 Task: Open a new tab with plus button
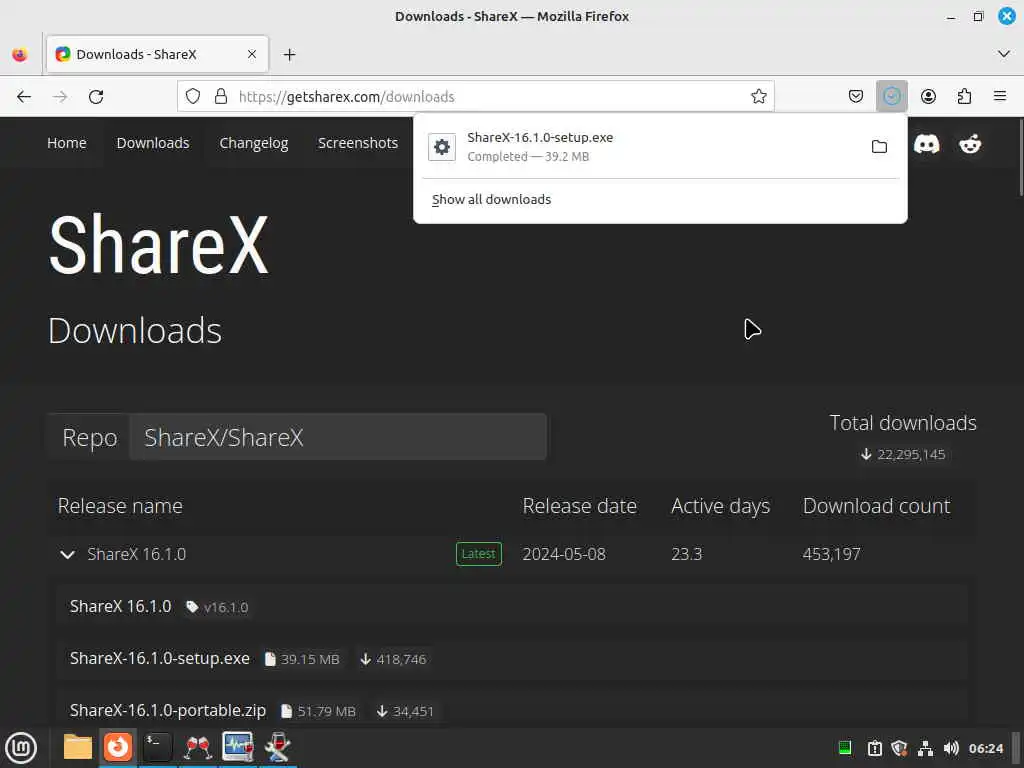(x=289, y=55)
